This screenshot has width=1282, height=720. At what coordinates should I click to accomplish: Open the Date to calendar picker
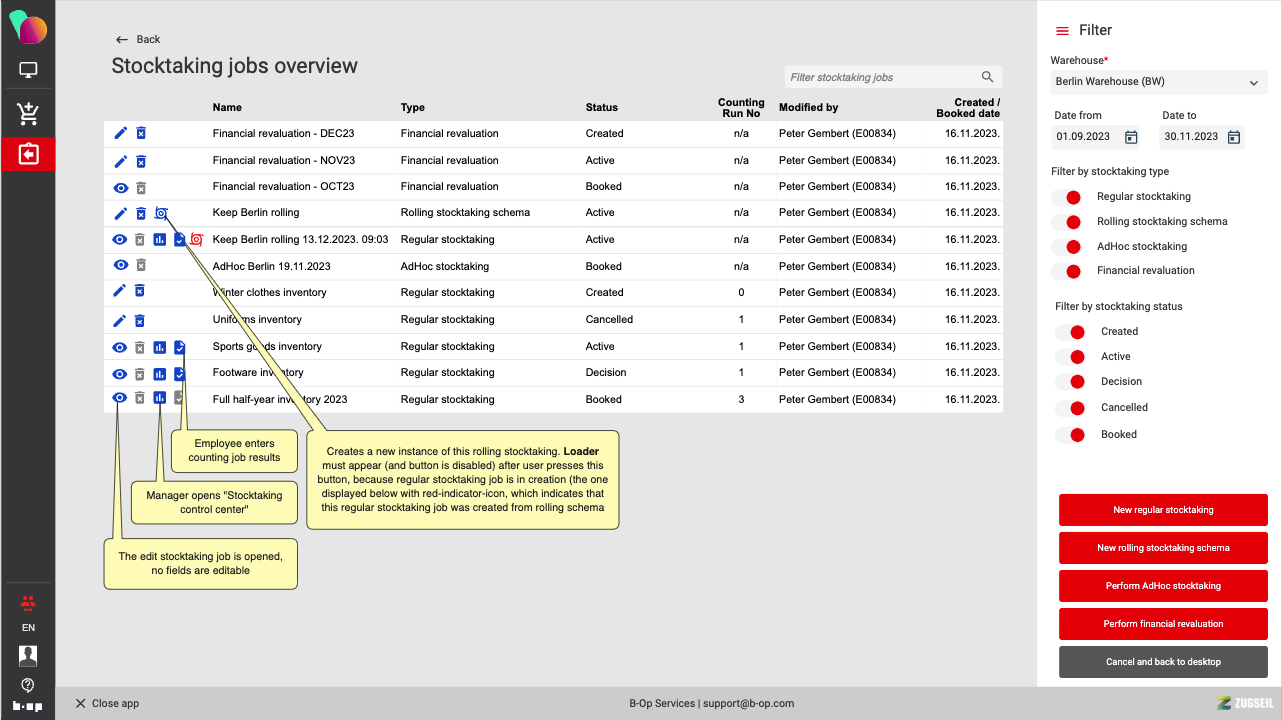[1234, 137]
